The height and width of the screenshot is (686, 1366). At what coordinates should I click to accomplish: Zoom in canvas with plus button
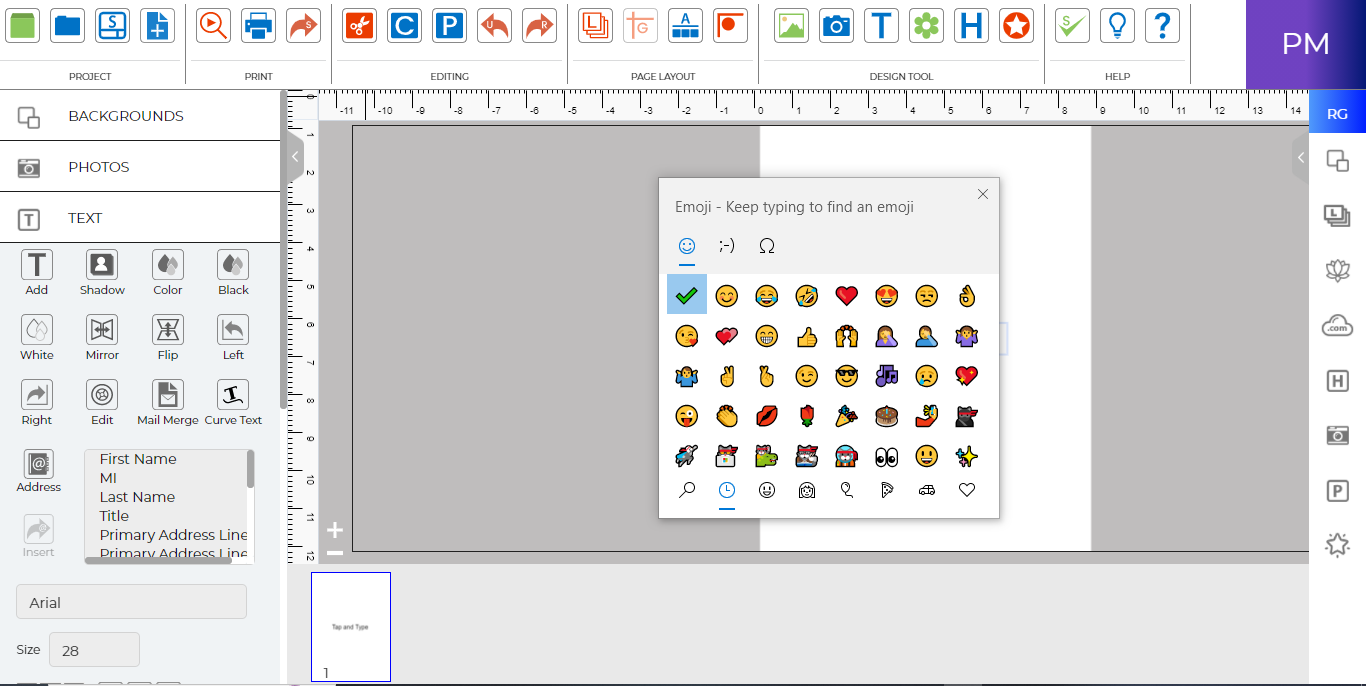tap(335, 530)
